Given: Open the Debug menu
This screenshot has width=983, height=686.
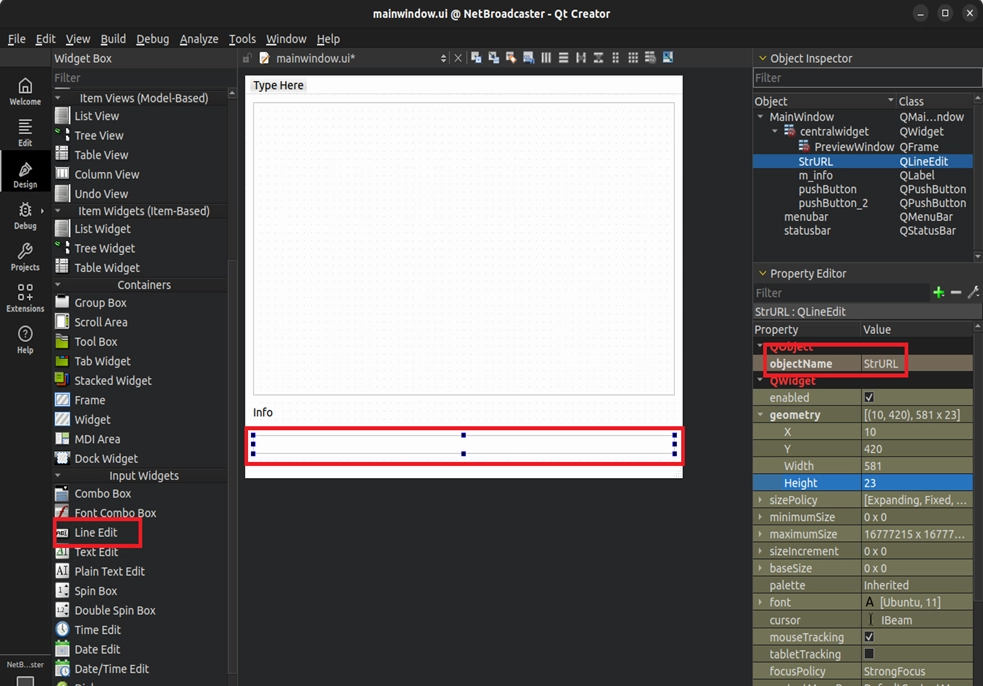Looking at the screenshot, I should tap(152, 39).
